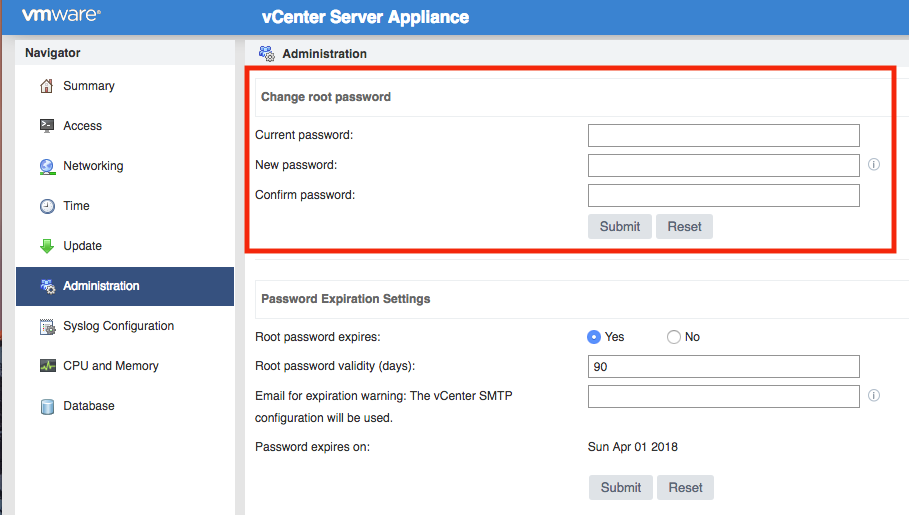Click the green Update arrow icon
This screenshot has width=909, height=515.
47,246
